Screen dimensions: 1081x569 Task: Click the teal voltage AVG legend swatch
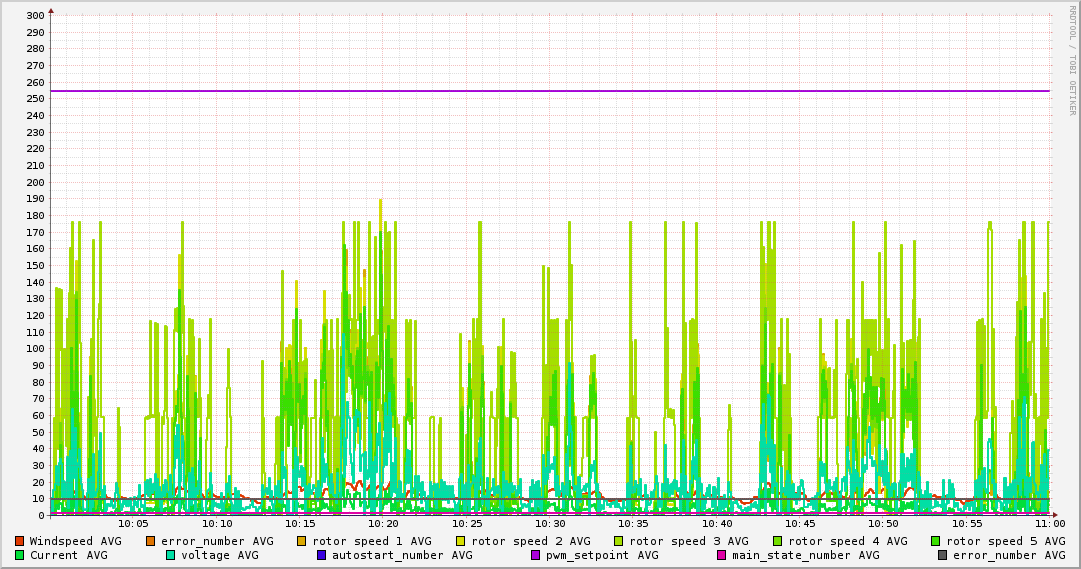pyautogui.click(x=171, y=555)
